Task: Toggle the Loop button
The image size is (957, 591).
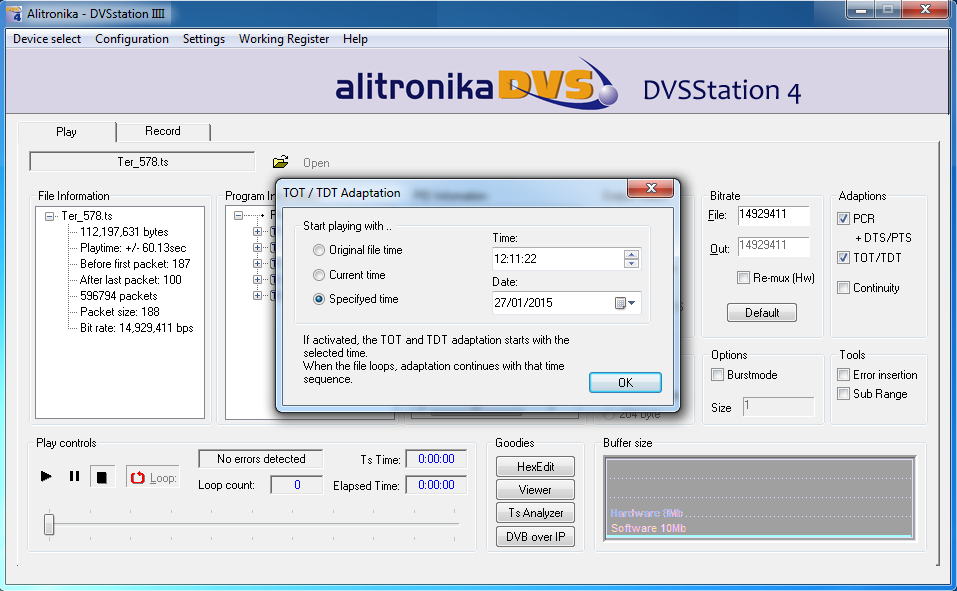Action: tap(153, 478)
